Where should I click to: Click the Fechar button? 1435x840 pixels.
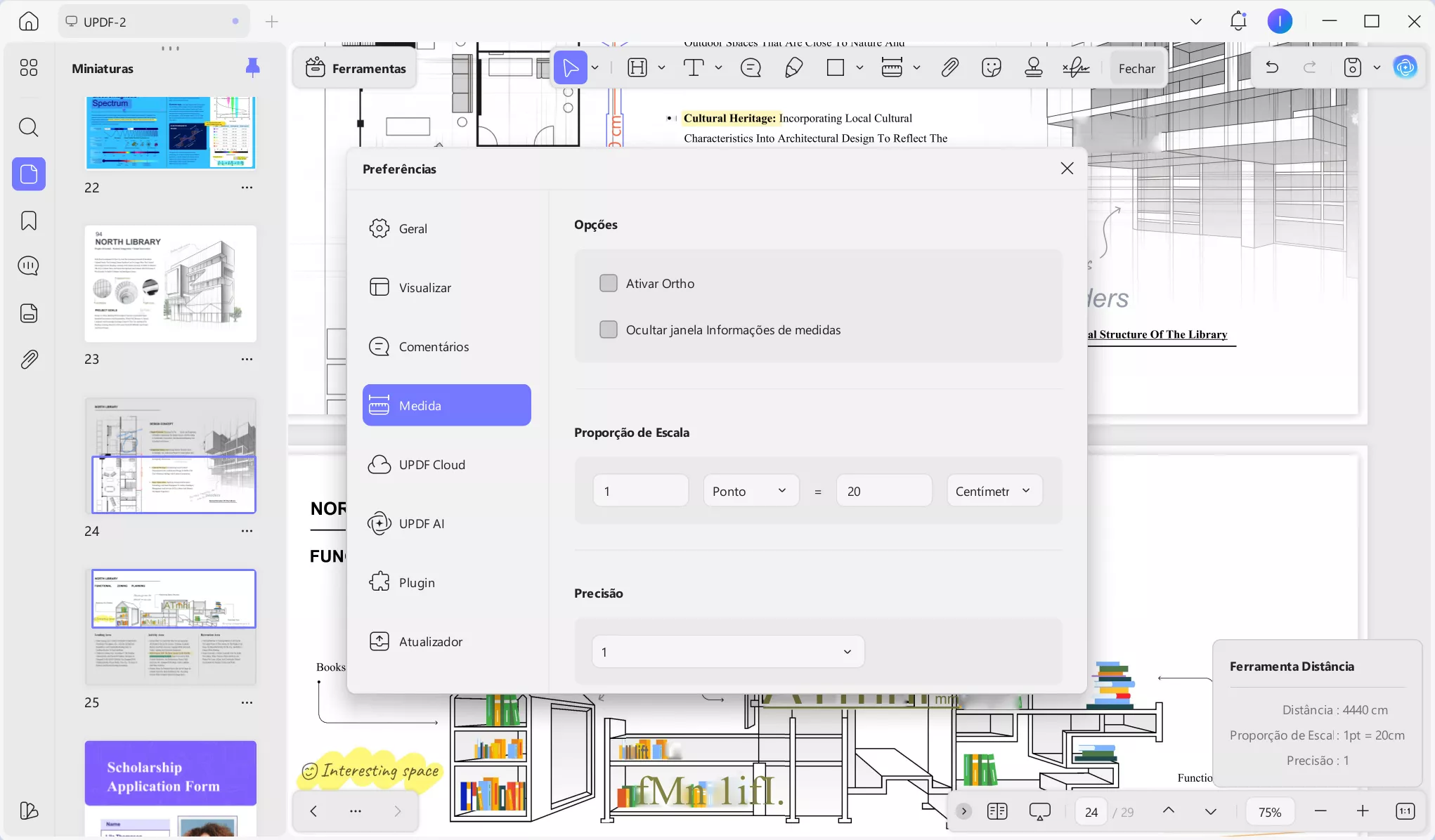tap(1136, 67)
